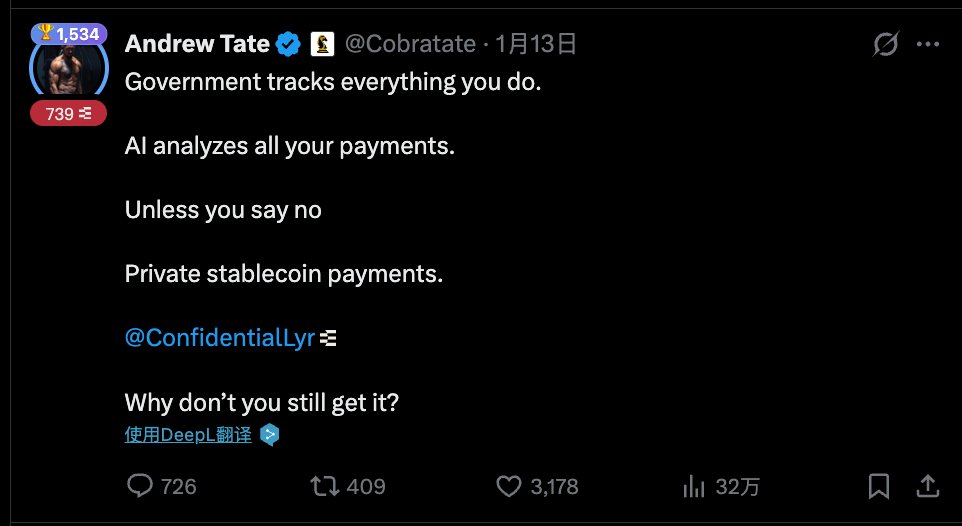962x526 pixels.
Task: Like the tweet with the heart icon
Action: [x=510, y=486]
